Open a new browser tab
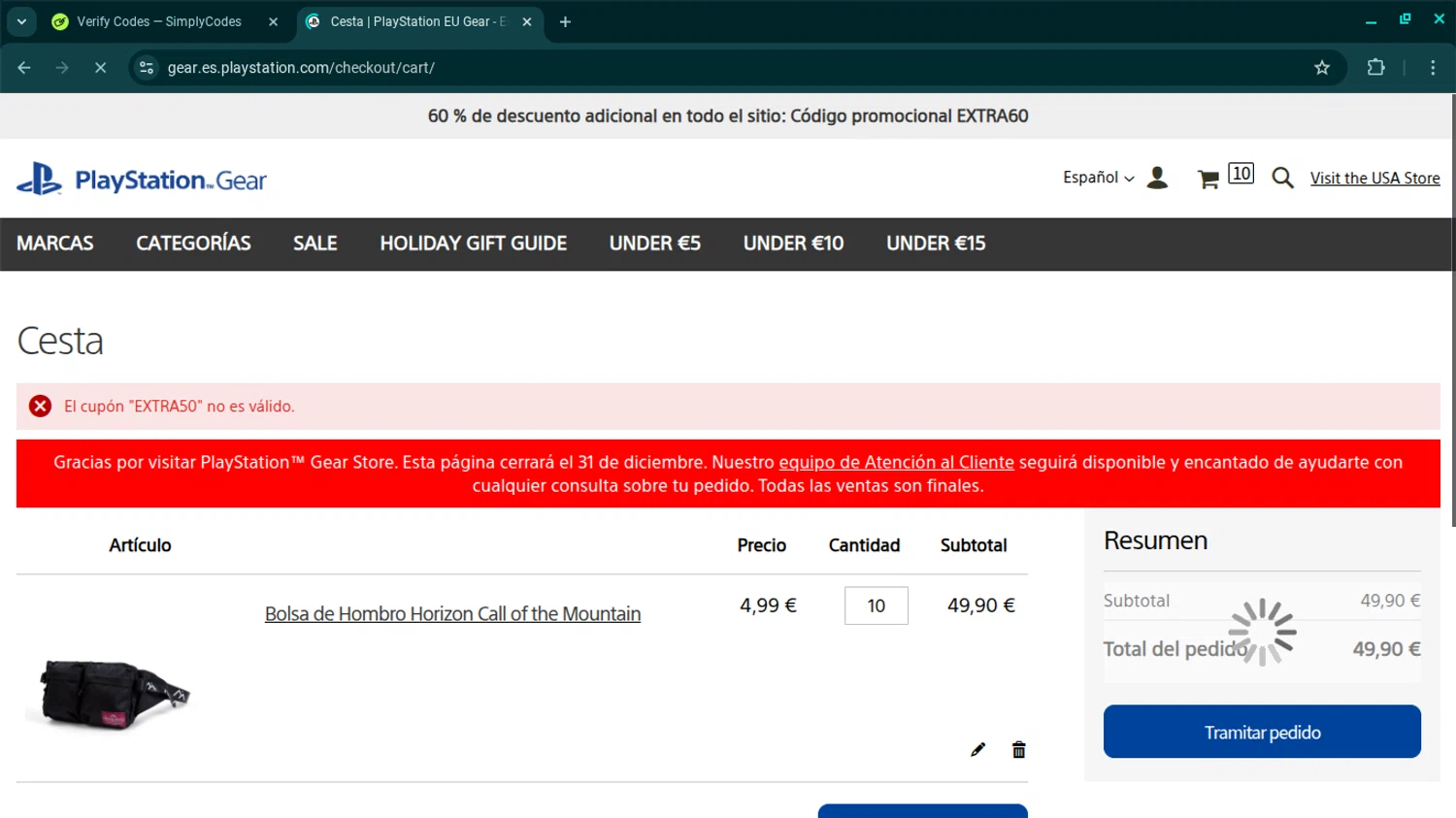 point(565,21)
